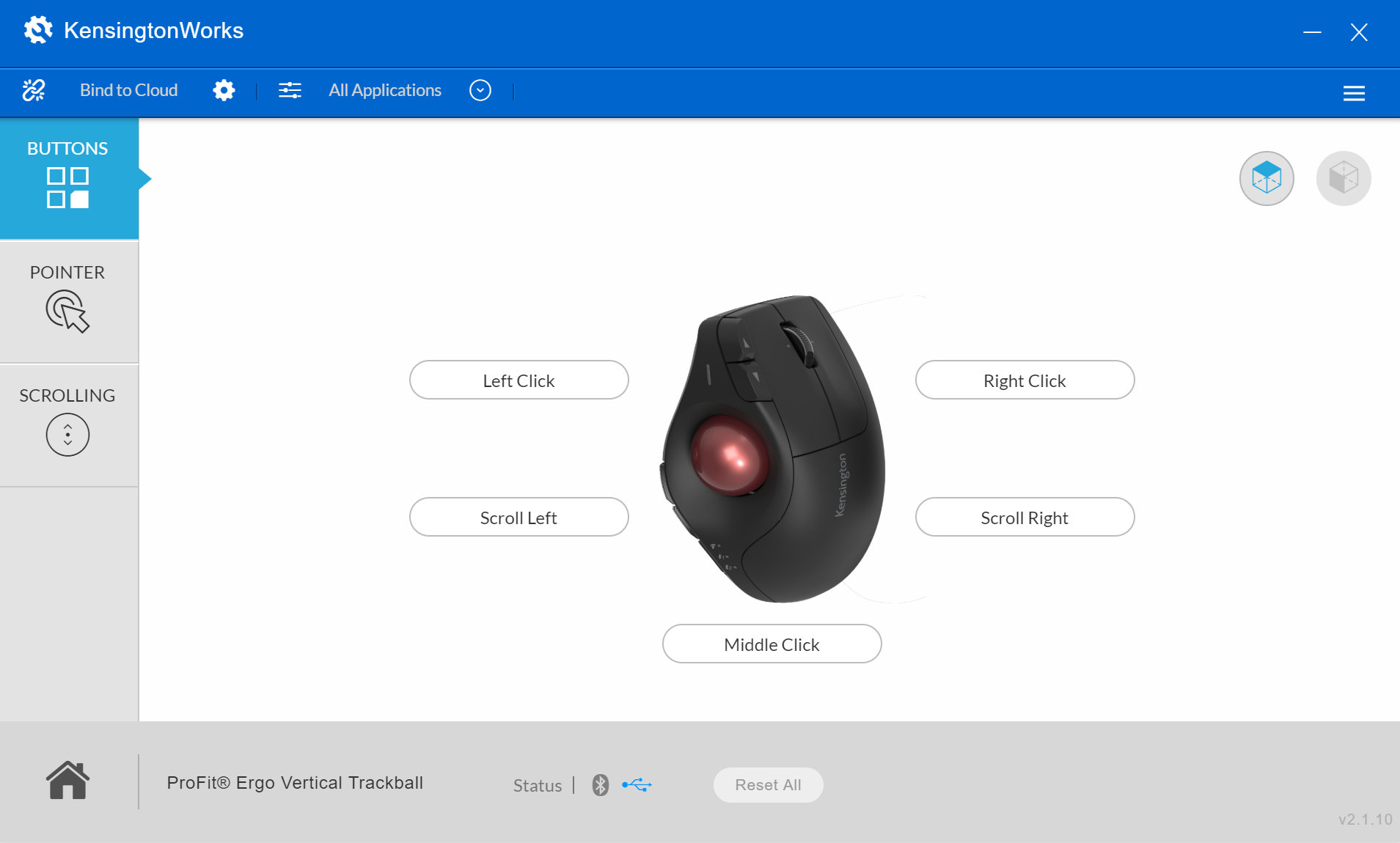Configure the Scroll Left button
Viewport: 1400px width, 843px height.
(x=518, y=517)
